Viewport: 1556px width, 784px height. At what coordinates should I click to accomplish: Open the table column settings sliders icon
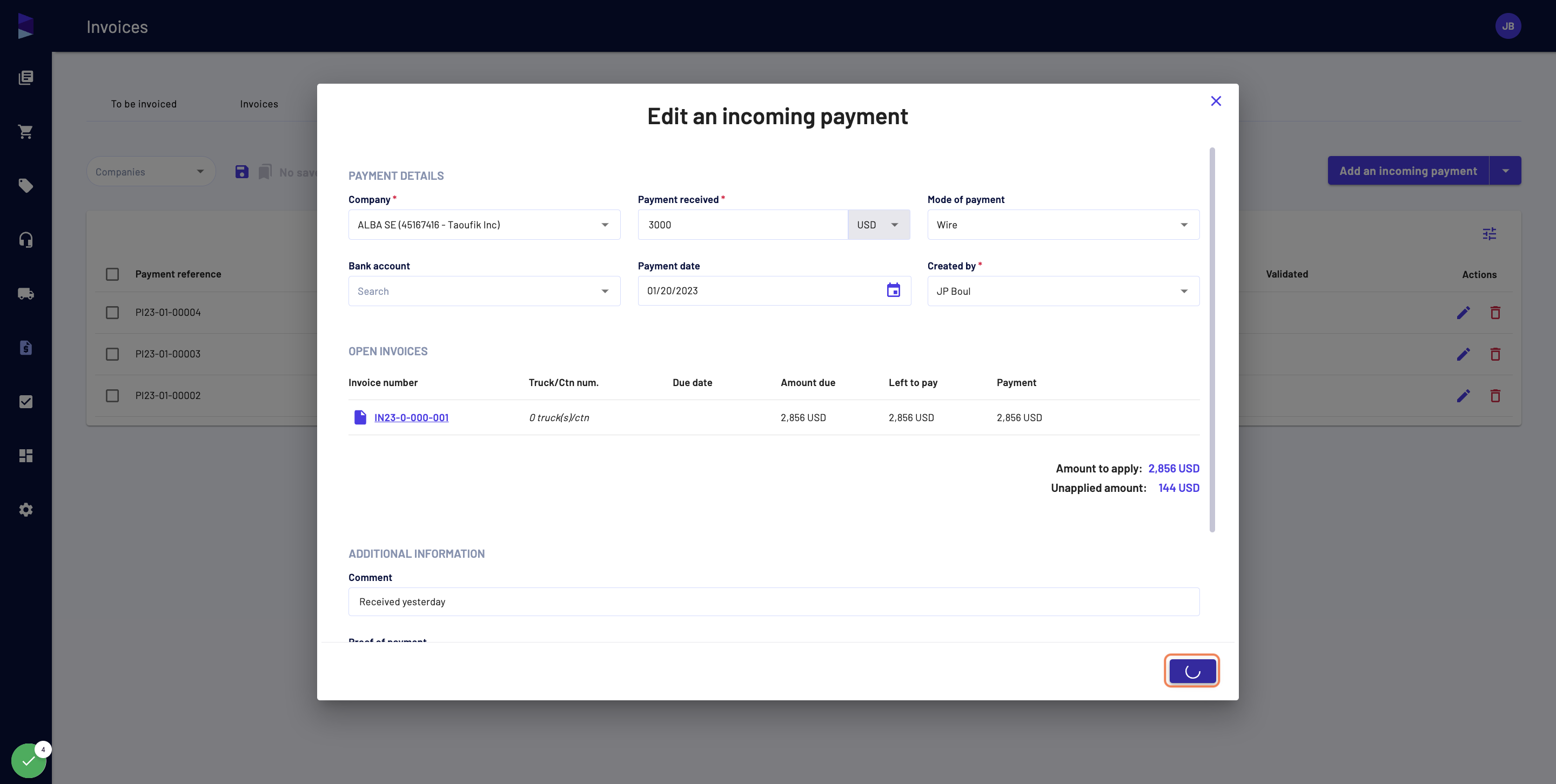(1490, 234)
